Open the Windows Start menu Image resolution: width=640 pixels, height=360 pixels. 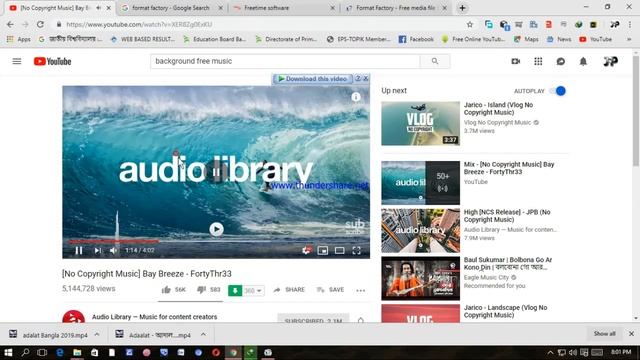8,352
